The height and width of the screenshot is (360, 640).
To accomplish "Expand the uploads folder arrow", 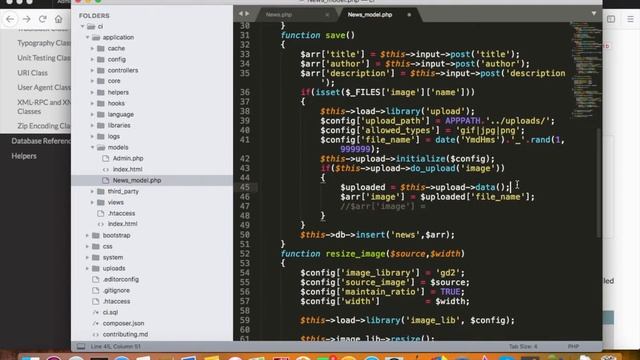I will point(87,269).
